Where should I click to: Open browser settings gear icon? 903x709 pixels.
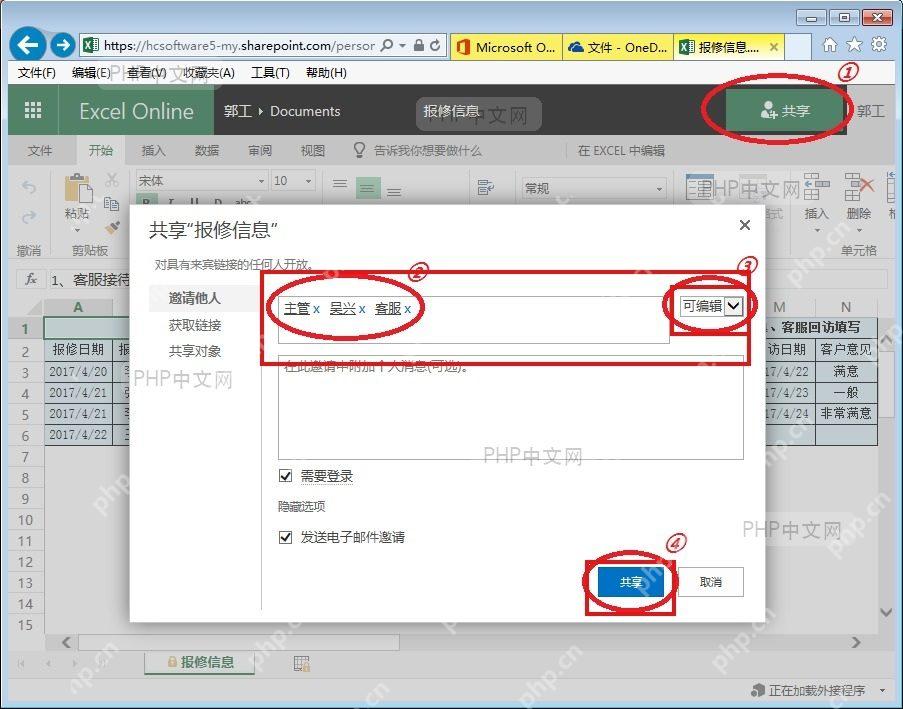click(x=879, y=44)
